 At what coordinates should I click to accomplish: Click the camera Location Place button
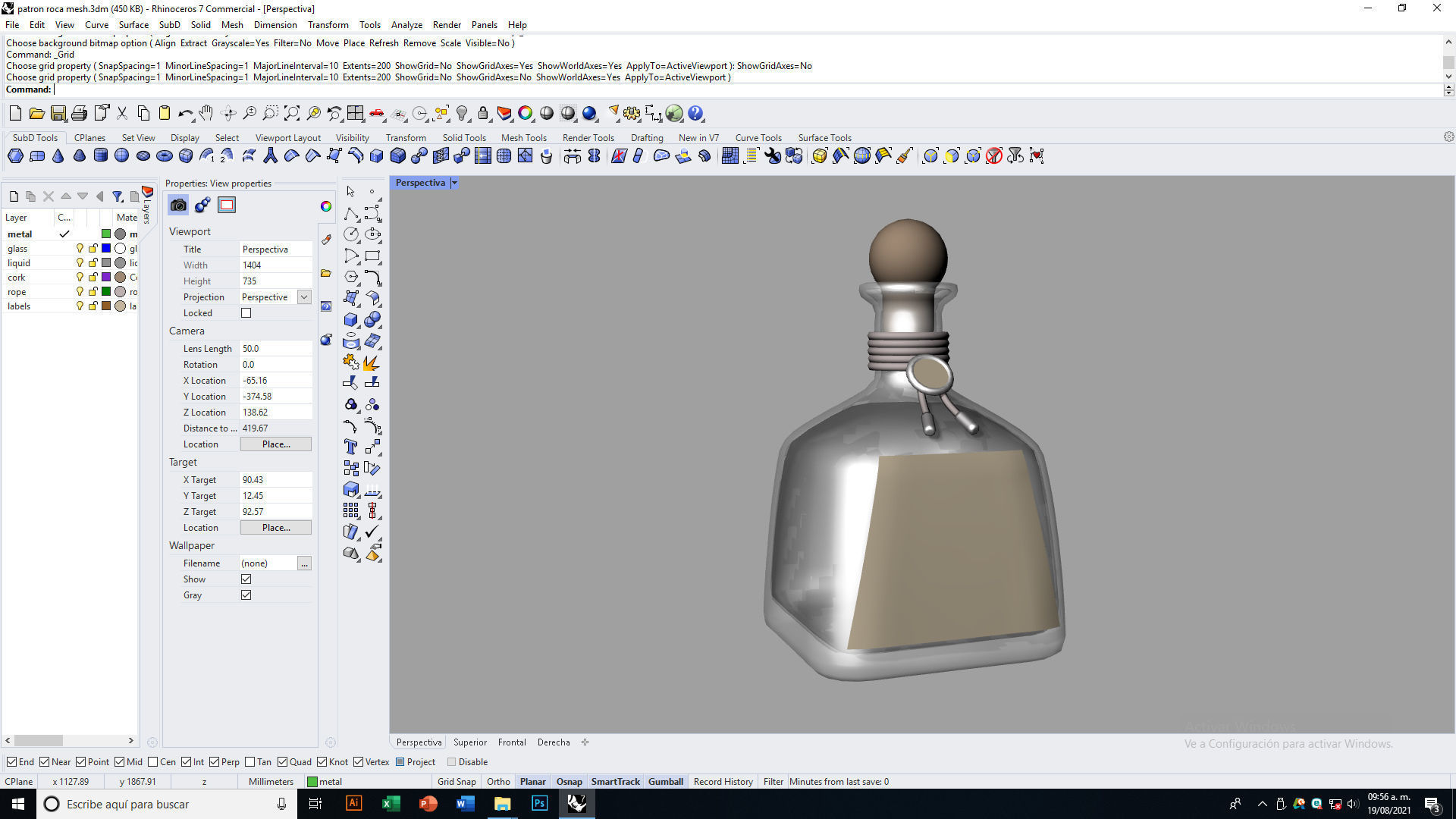(276, 444)
